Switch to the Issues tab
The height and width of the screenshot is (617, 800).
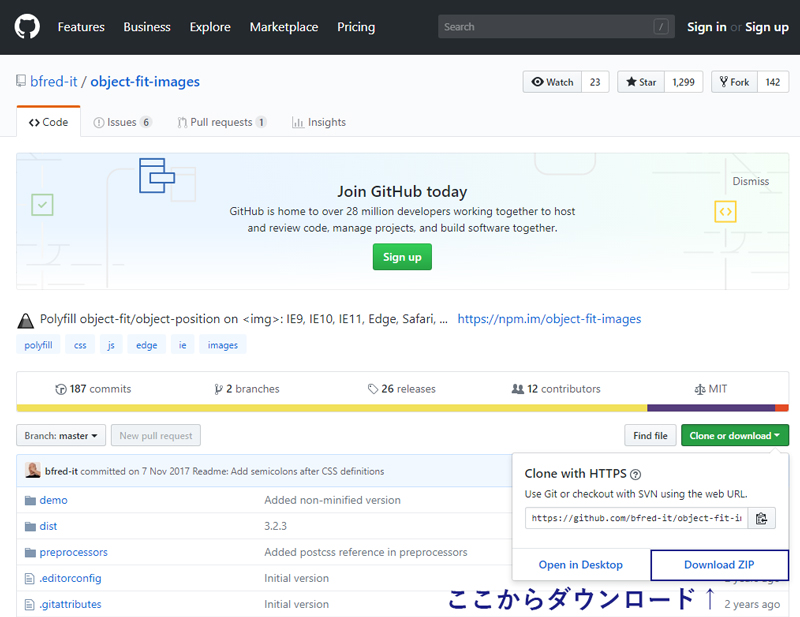(x=122, y=122)
